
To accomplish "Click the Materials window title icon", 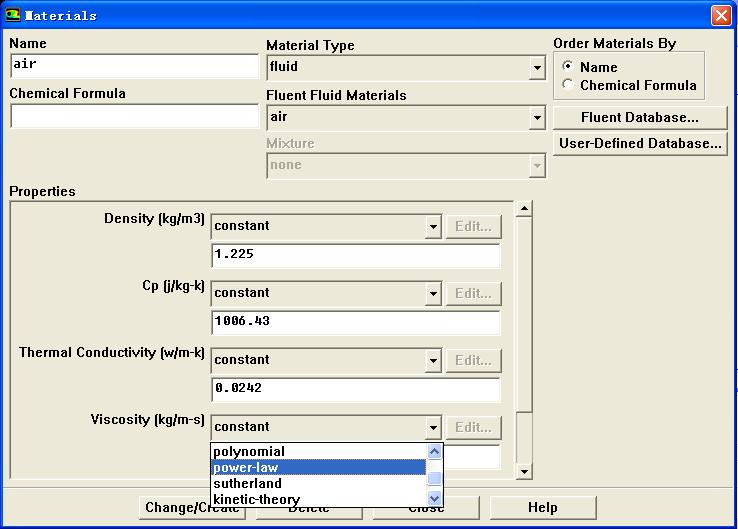I will pos(13,15).
